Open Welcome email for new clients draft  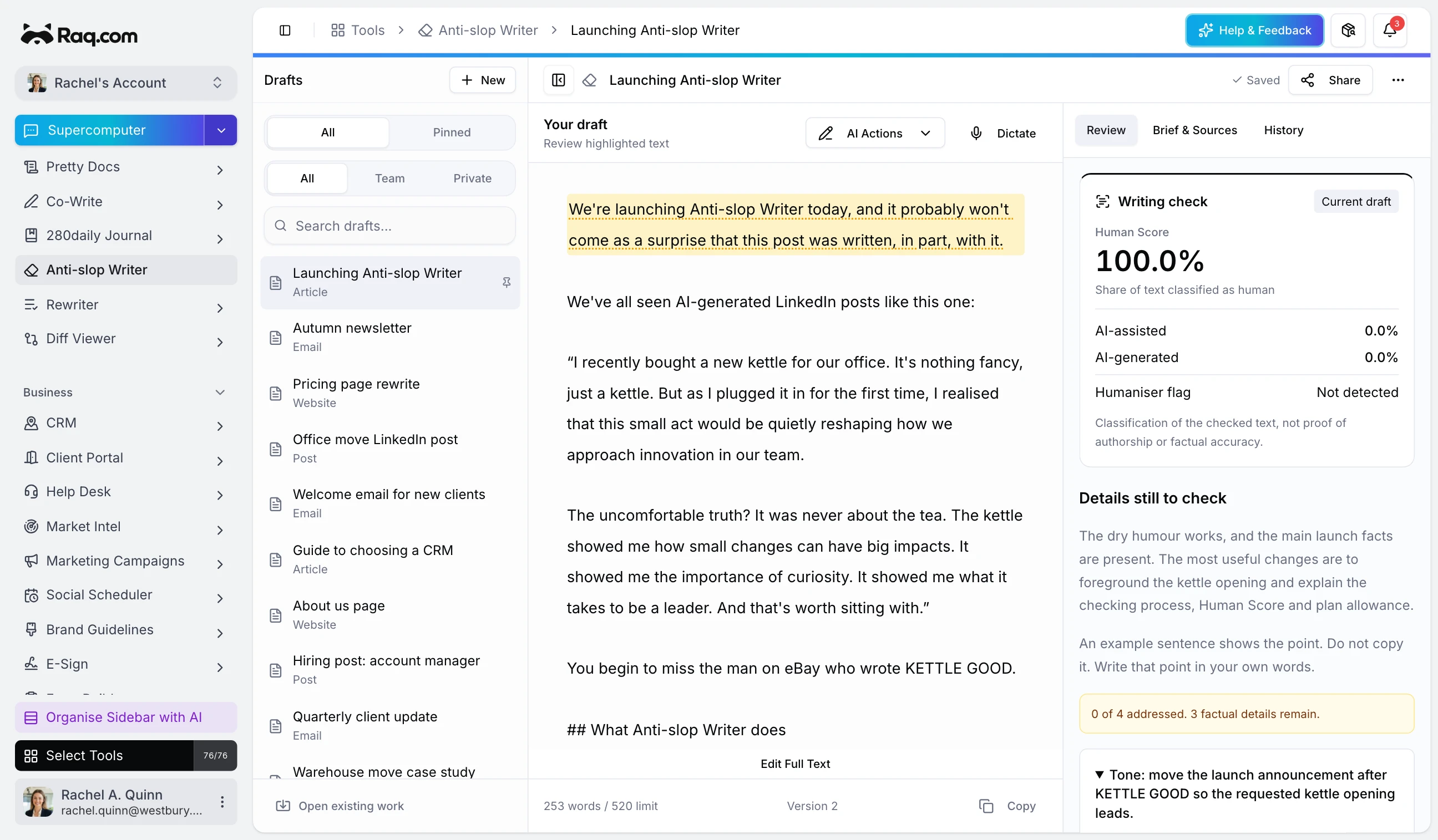pyautogui.click(x=390, y=503)
